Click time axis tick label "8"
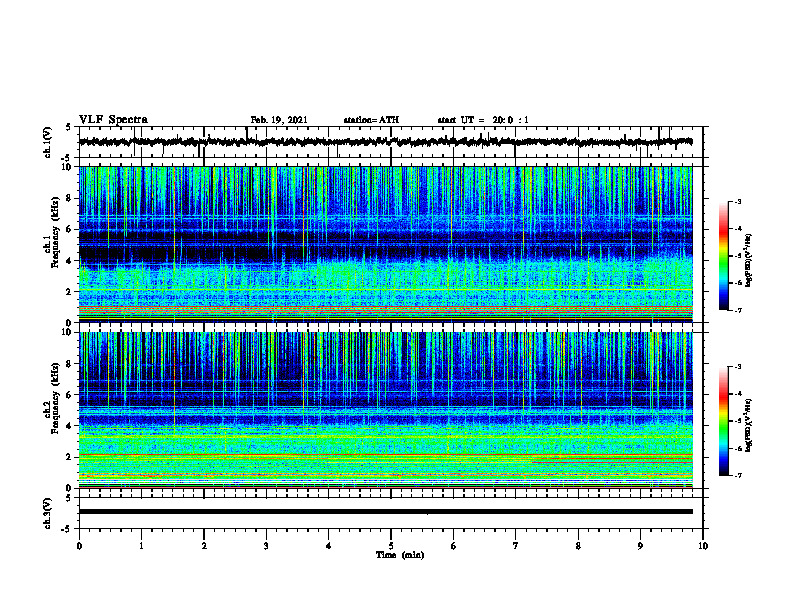Image resolution: width=792 pixels, height=612 pixels. coord(578,546)
